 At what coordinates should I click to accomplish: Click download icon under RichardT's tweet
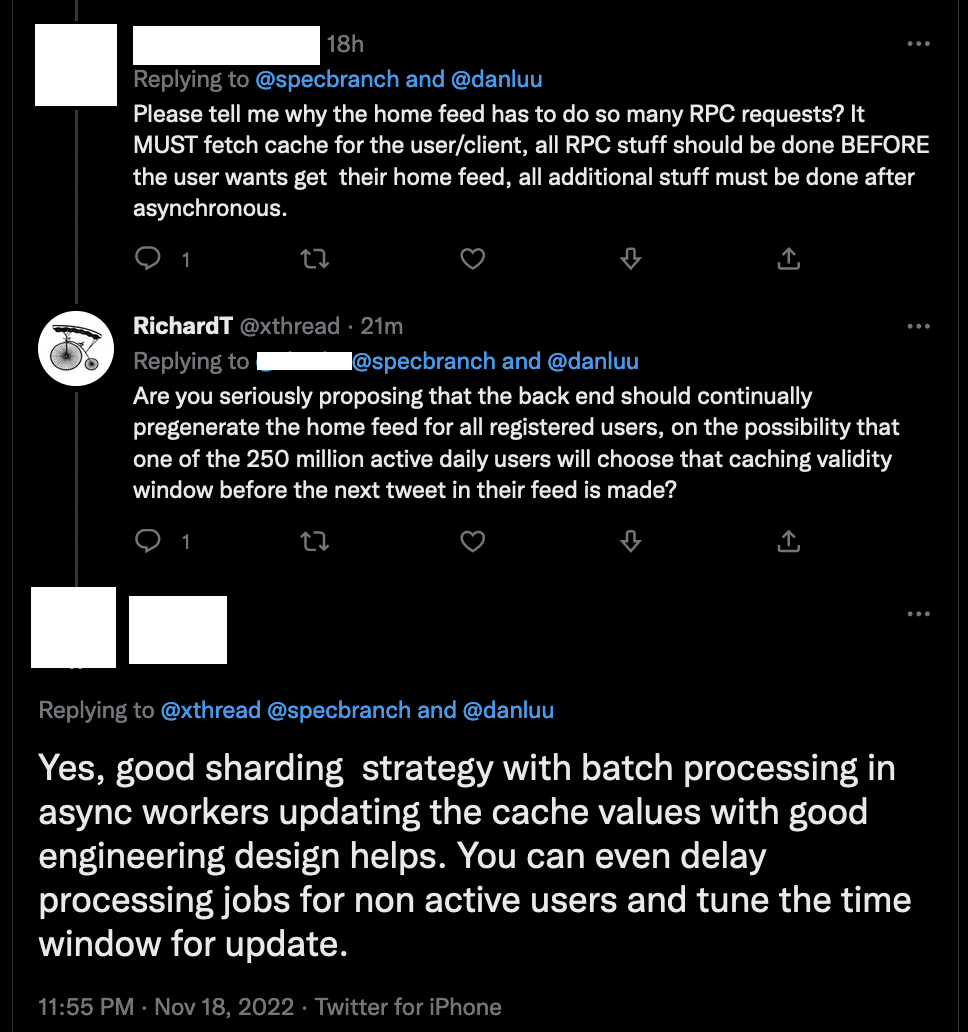click(x=630, y=541)
